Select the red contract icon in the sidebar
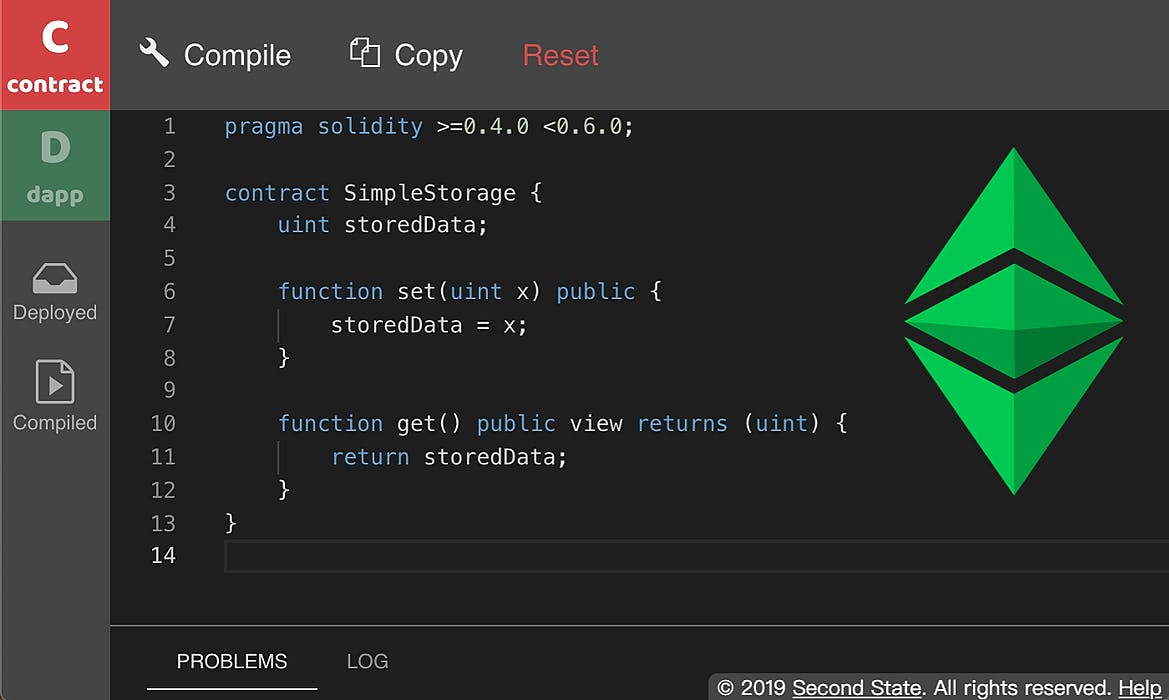The image size is (1169, 700). [55, 55]
